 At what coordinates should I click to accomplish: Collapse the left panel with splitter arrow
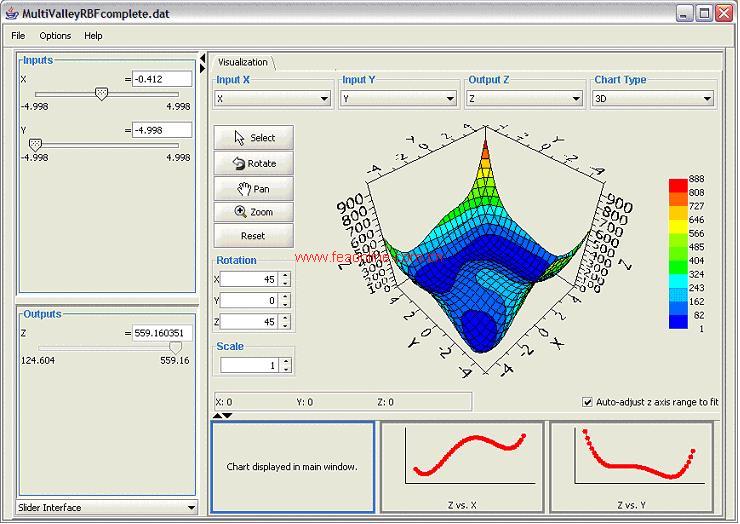203,57
